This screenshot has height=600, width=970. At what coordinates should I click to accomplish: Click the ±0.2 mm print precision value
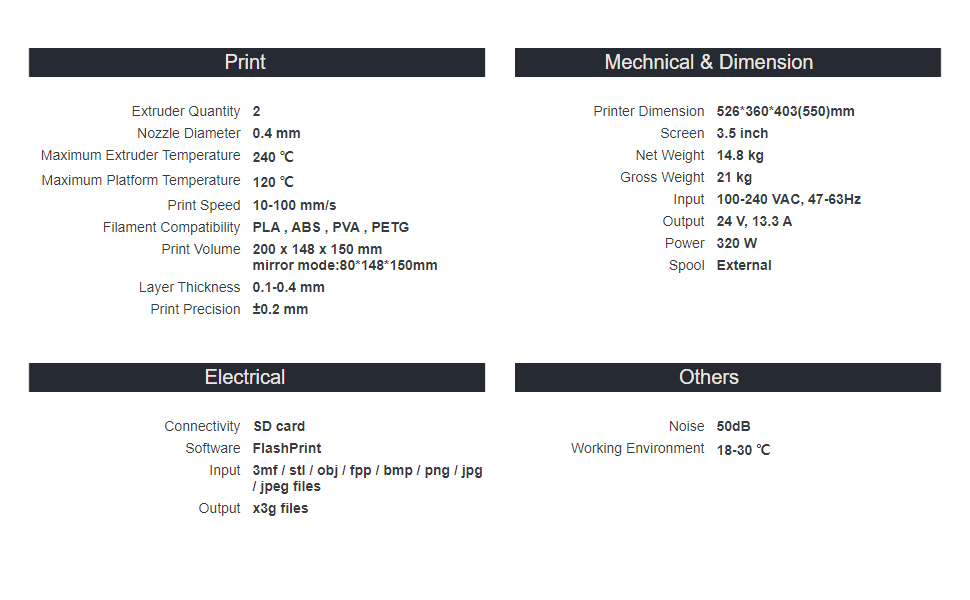pos(280,309)
